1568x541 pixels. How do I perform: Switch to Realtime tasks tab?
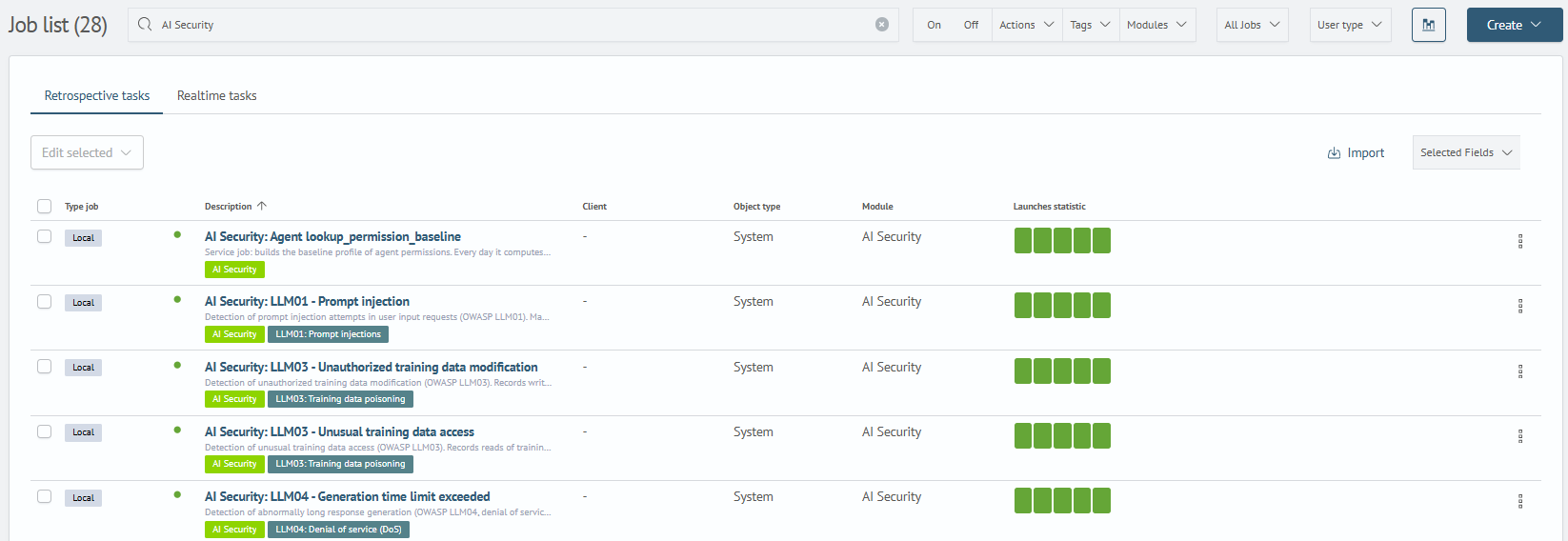point(217,95)
